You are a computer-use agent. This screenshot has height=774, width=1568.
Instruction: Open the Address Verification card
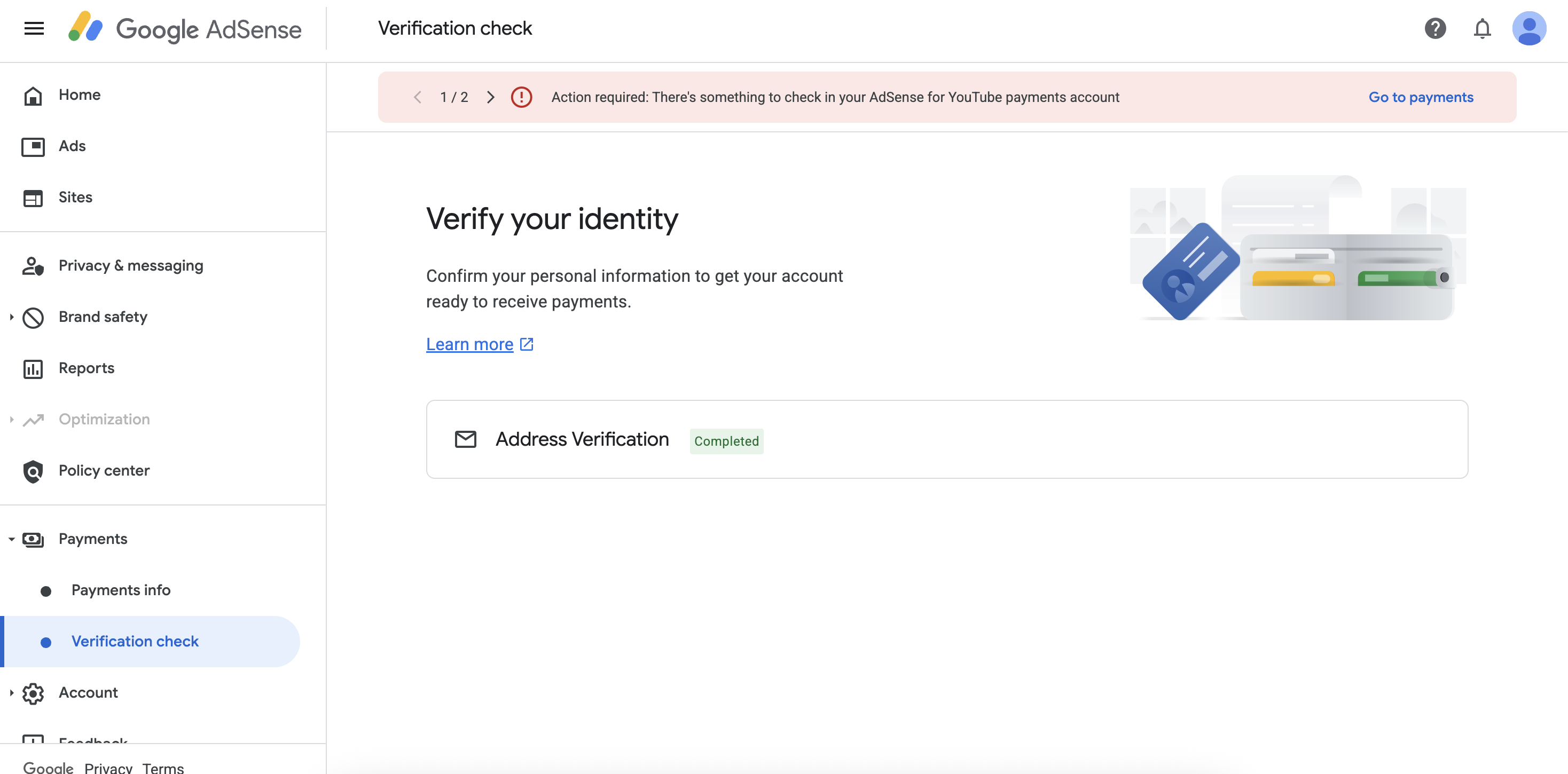point(947,439)
